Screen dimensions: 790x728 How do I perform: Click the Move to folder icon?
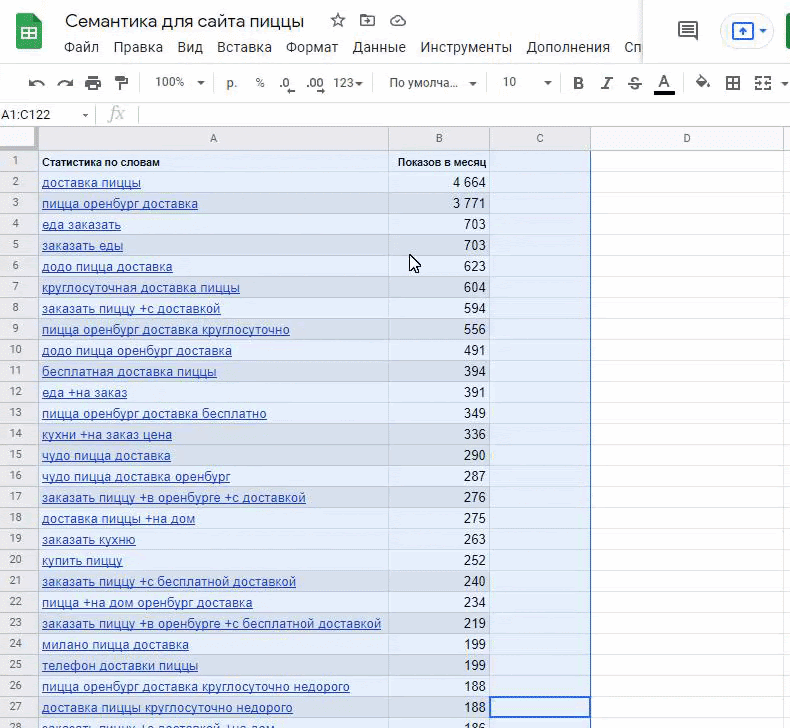coord(368,21)
